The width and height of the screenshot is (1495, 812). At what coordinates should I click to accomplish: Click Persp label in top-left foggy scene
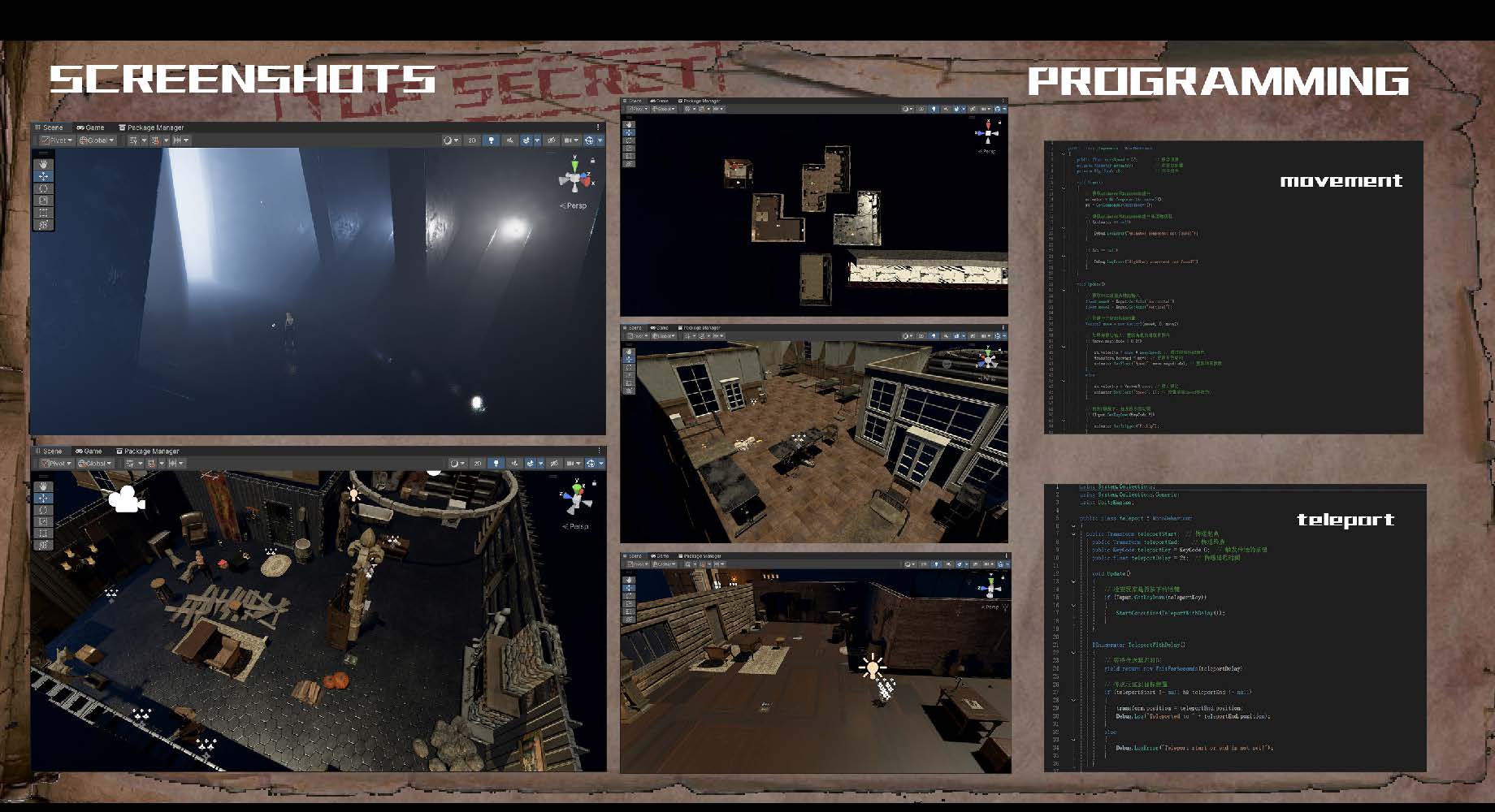574,206
